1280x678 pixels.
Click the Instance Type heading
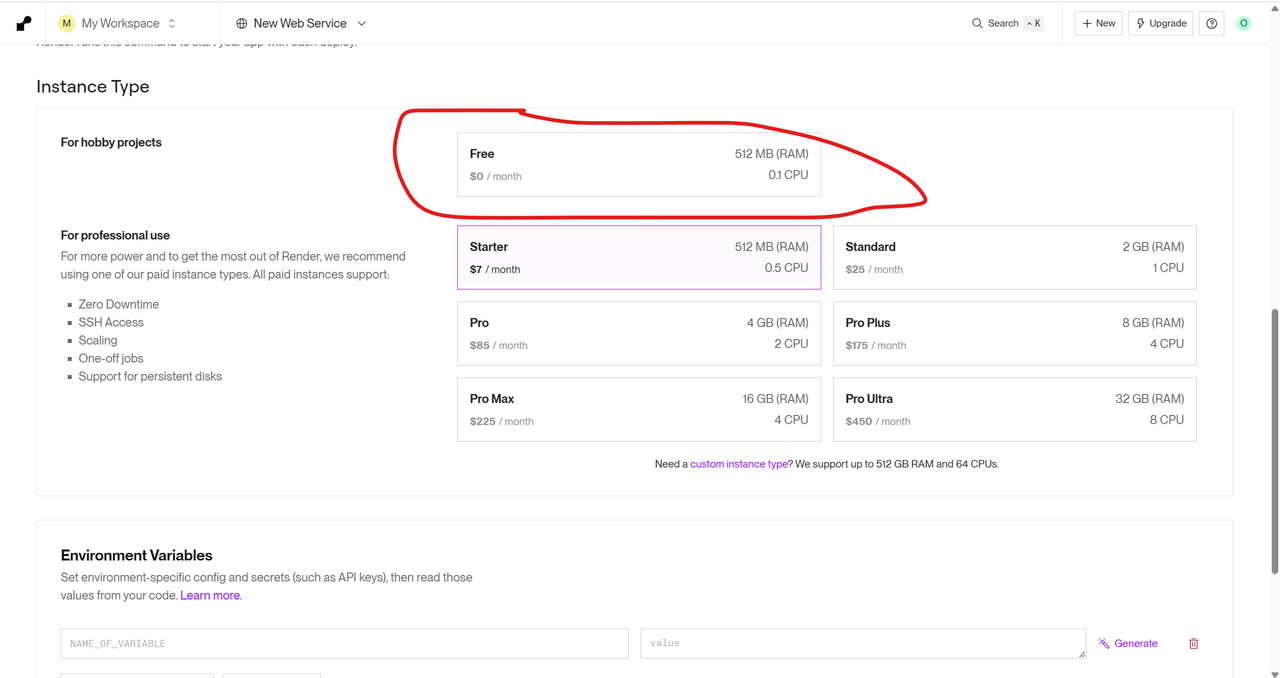93,87
